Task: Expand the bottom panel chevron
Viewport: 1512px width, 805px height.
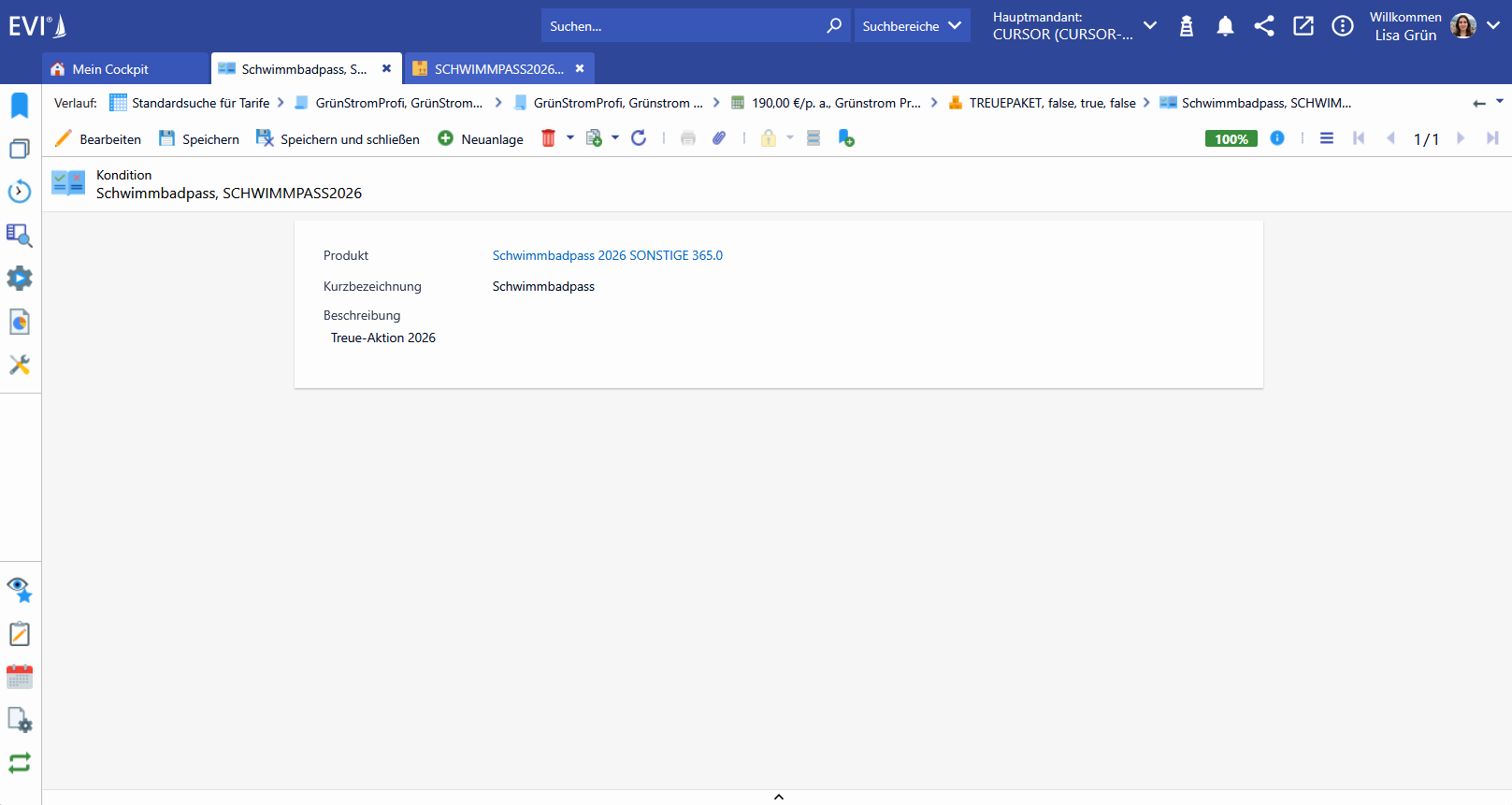Action: [x=779, y=798]
